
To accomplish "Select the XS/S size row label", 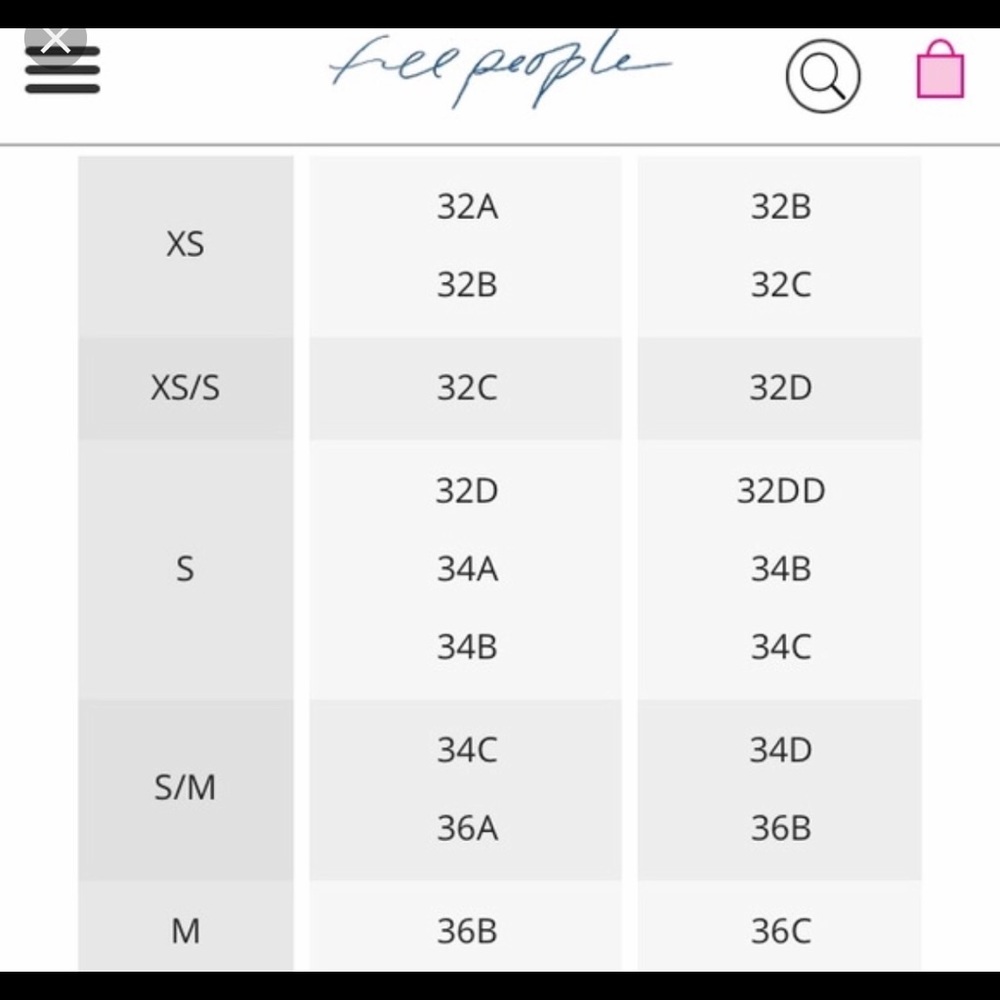I will click(186, 388).
